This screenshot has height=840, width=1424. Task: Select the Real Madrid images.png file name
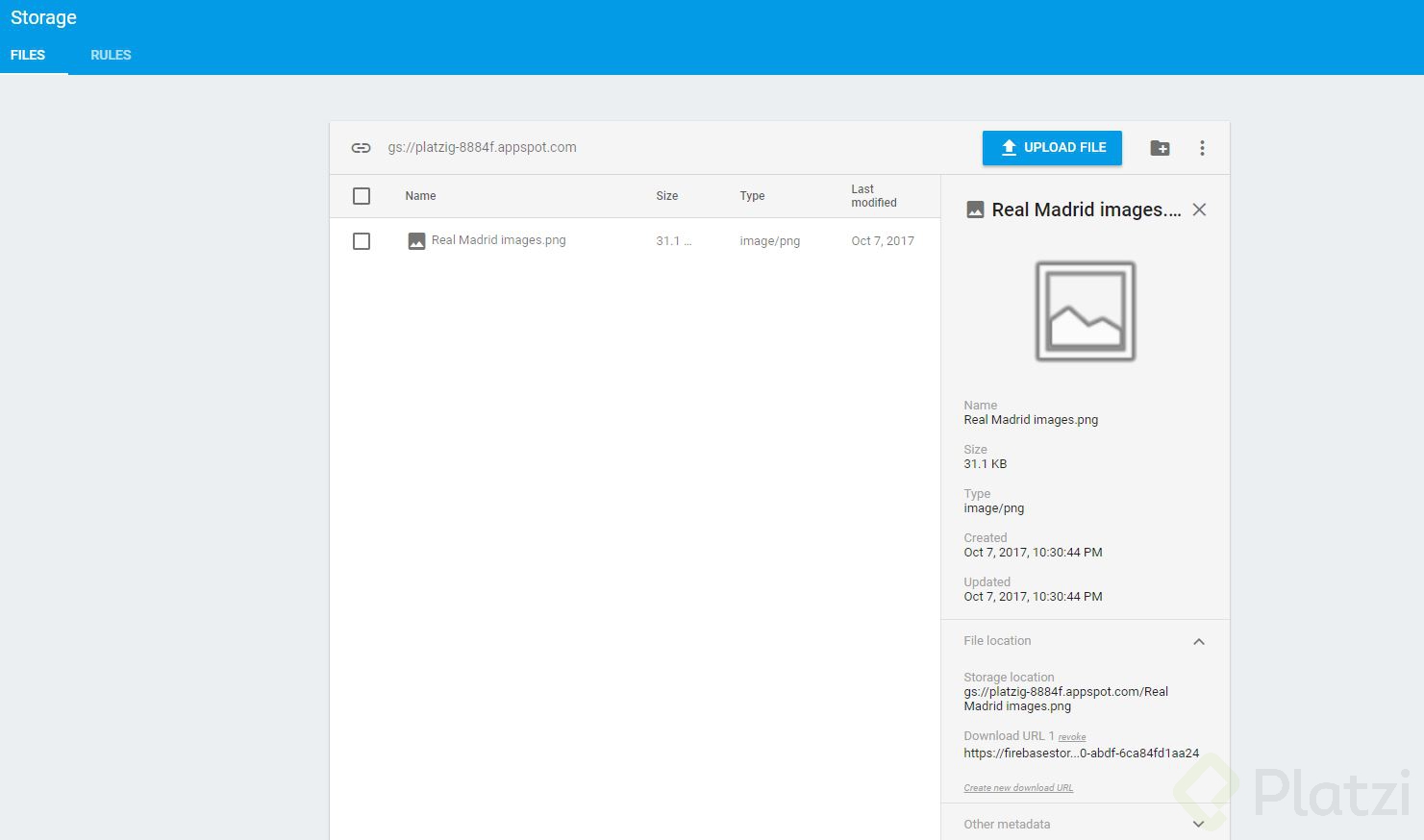point(498,240)
